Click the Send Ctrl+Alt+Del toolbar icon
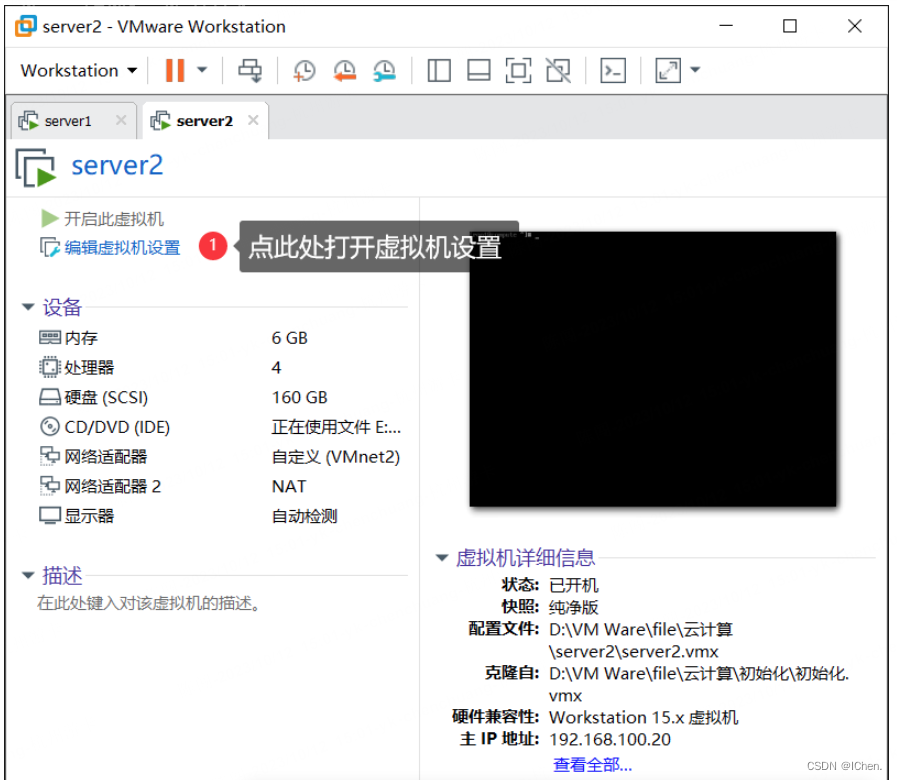897x780 pixels. (250, 70)
